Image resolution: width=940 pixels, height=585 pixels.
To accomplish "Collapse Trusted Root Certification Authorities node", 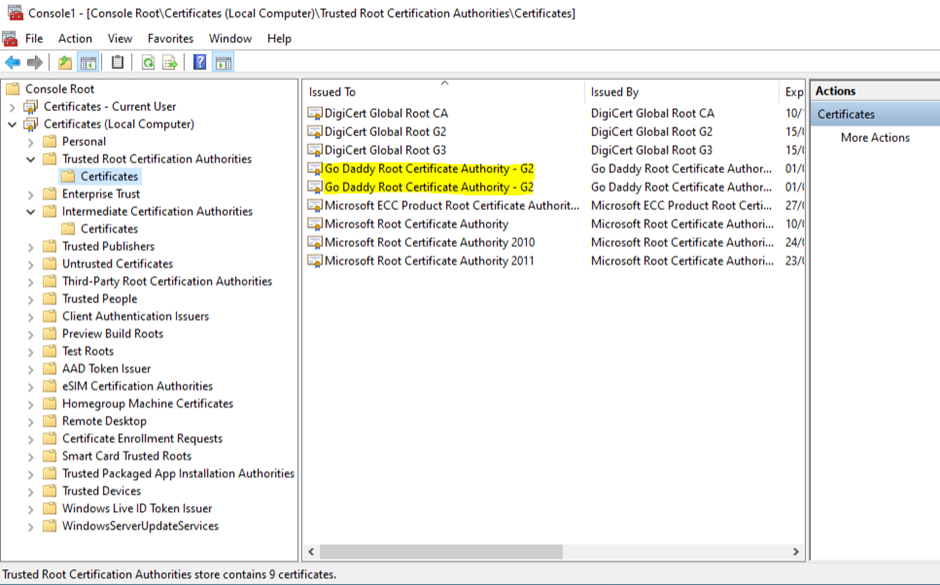I will click(31, 159).
